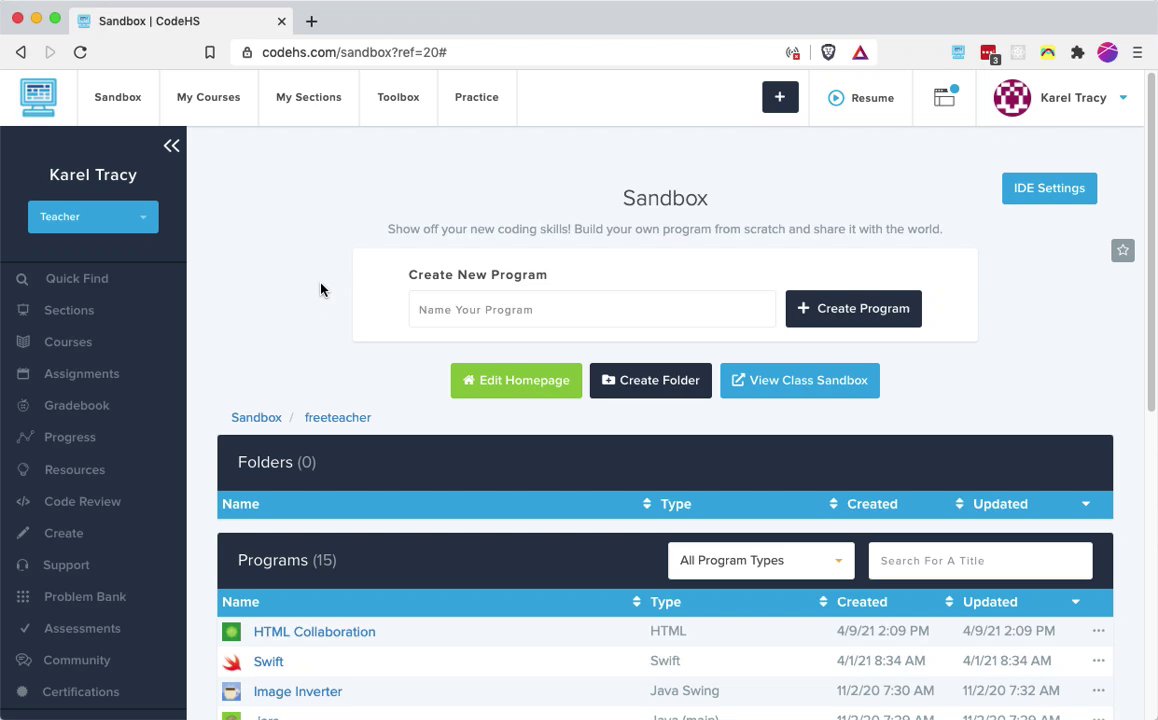Select the Sandbox | CodeHS browser tab
Screen dimensions: 1158x720
point(181,21)
